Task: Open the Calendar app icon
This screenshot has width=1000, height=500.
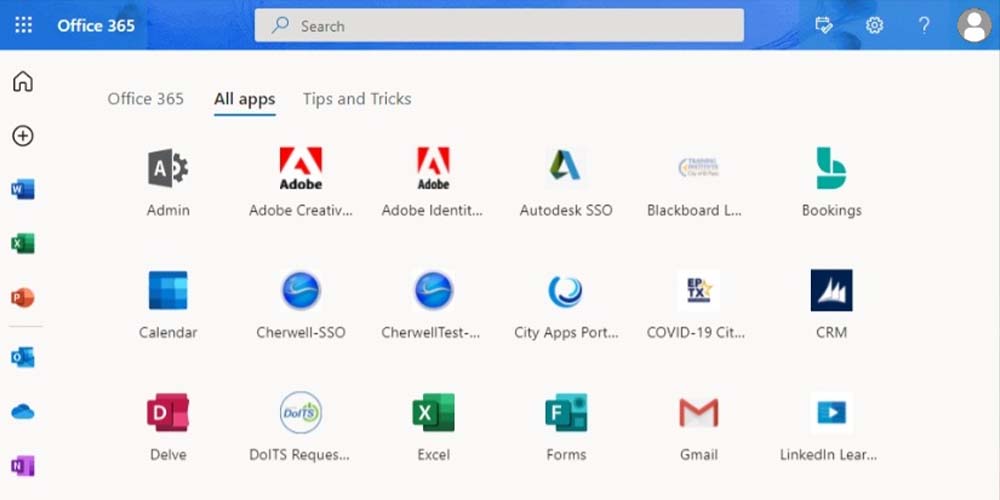Action: tap(168, 290)
